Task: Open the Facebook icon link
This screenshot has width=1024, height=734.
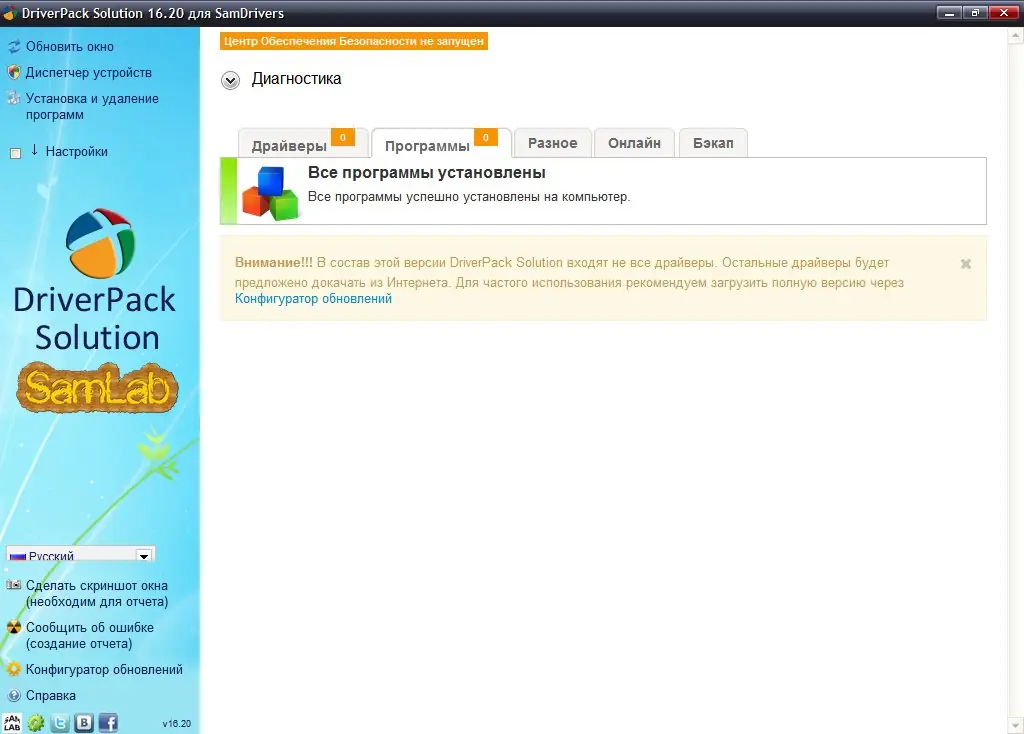Action: pos(108,722)
